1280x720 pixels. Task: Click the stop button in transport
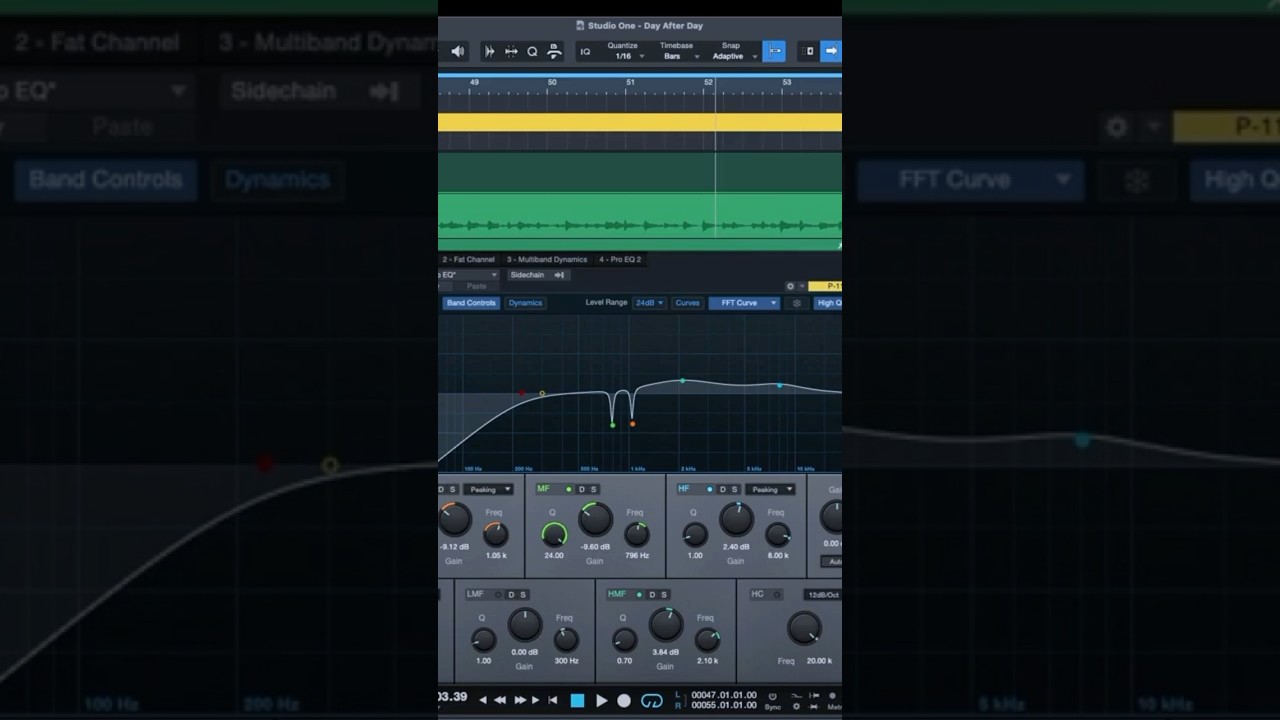[x=577, y=701]
